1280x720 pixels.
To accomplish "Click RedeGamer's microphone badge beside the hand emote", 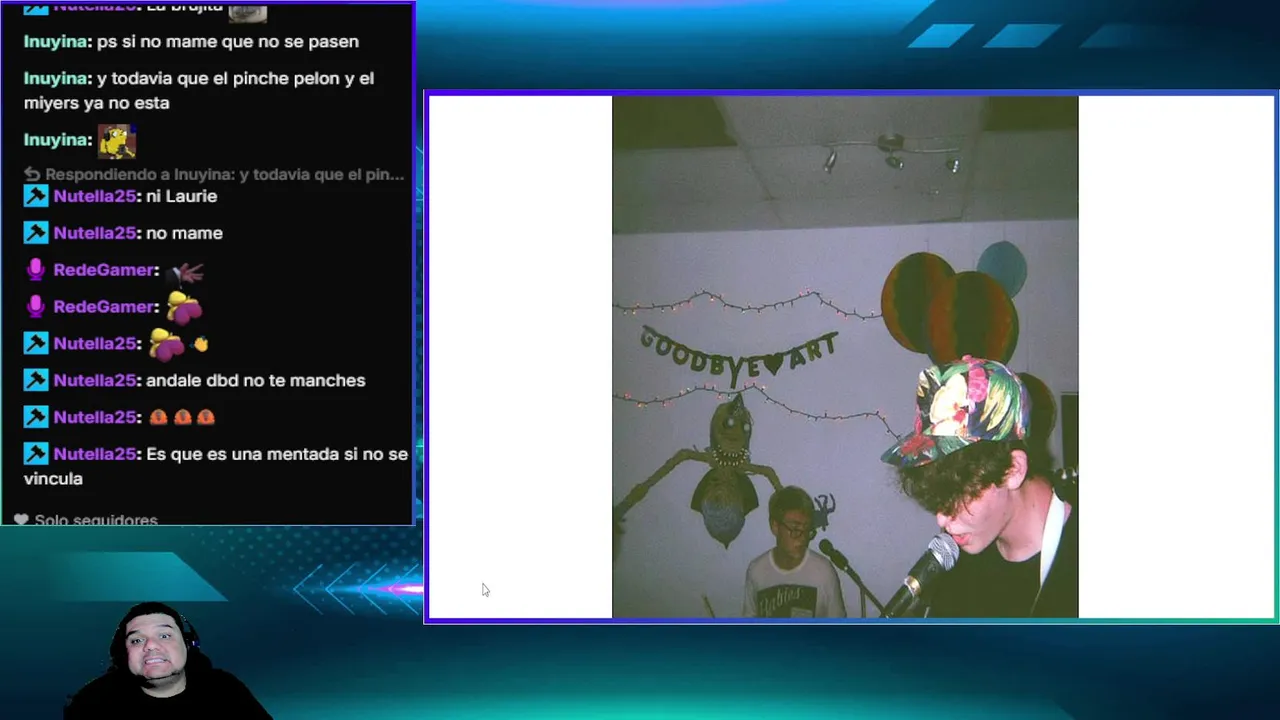I will [x=36, y=270].
